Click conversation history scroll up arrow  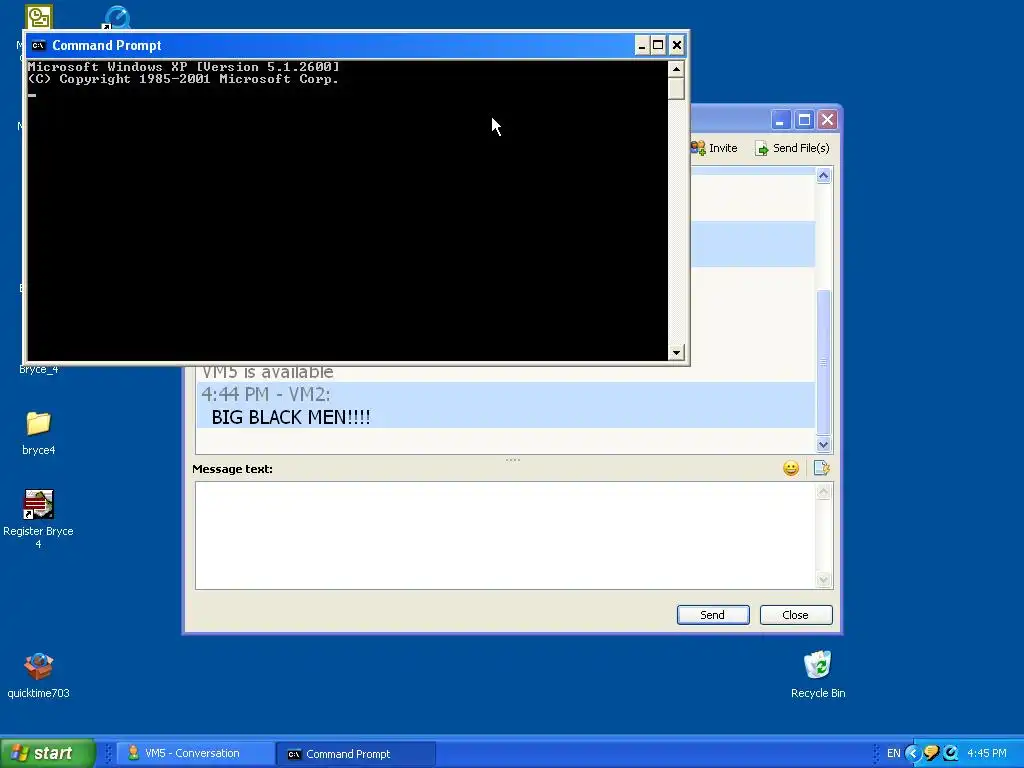pyautogui.click(x=824, y=176)
